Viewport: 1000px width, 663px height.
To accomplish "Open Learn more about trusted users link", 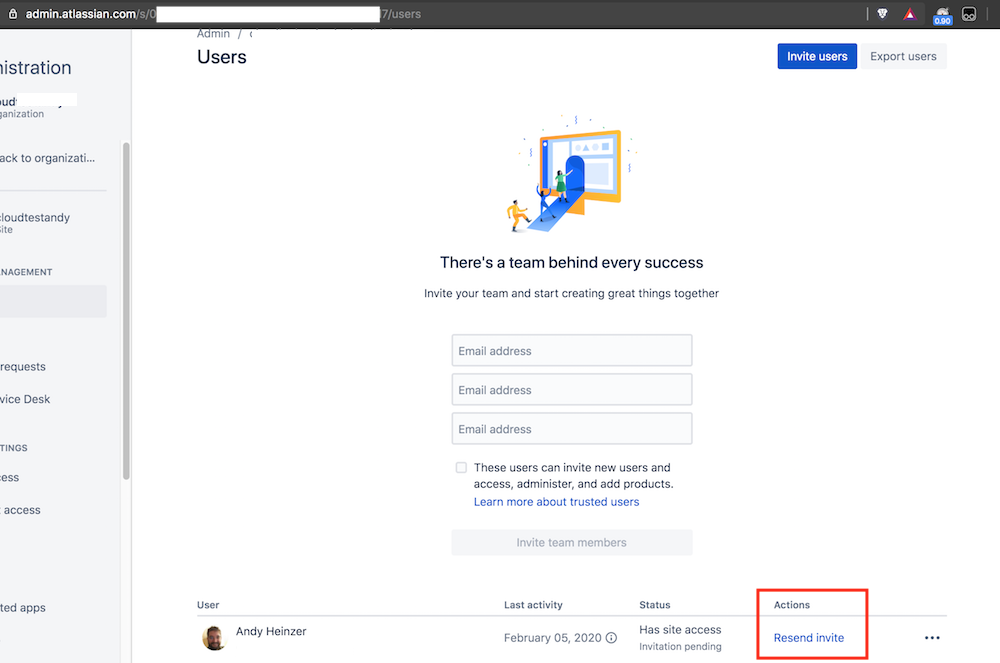I will pyautogui.click(x=556, y=501).
